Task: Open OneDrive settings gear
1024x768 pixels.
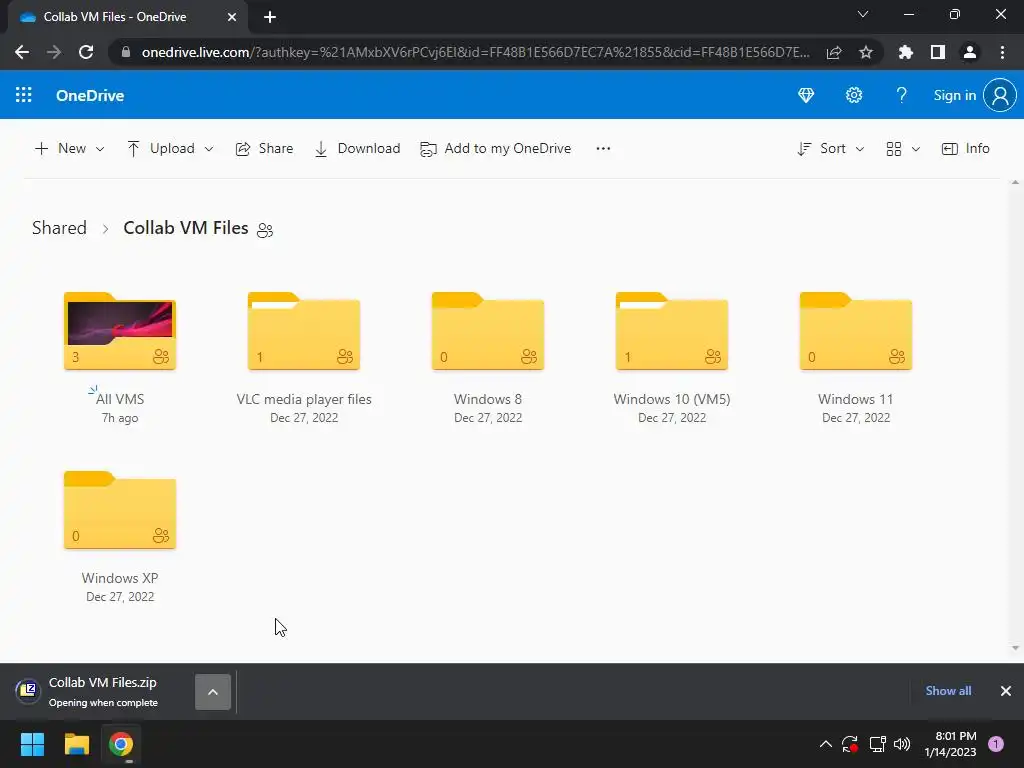Action: 854,95
